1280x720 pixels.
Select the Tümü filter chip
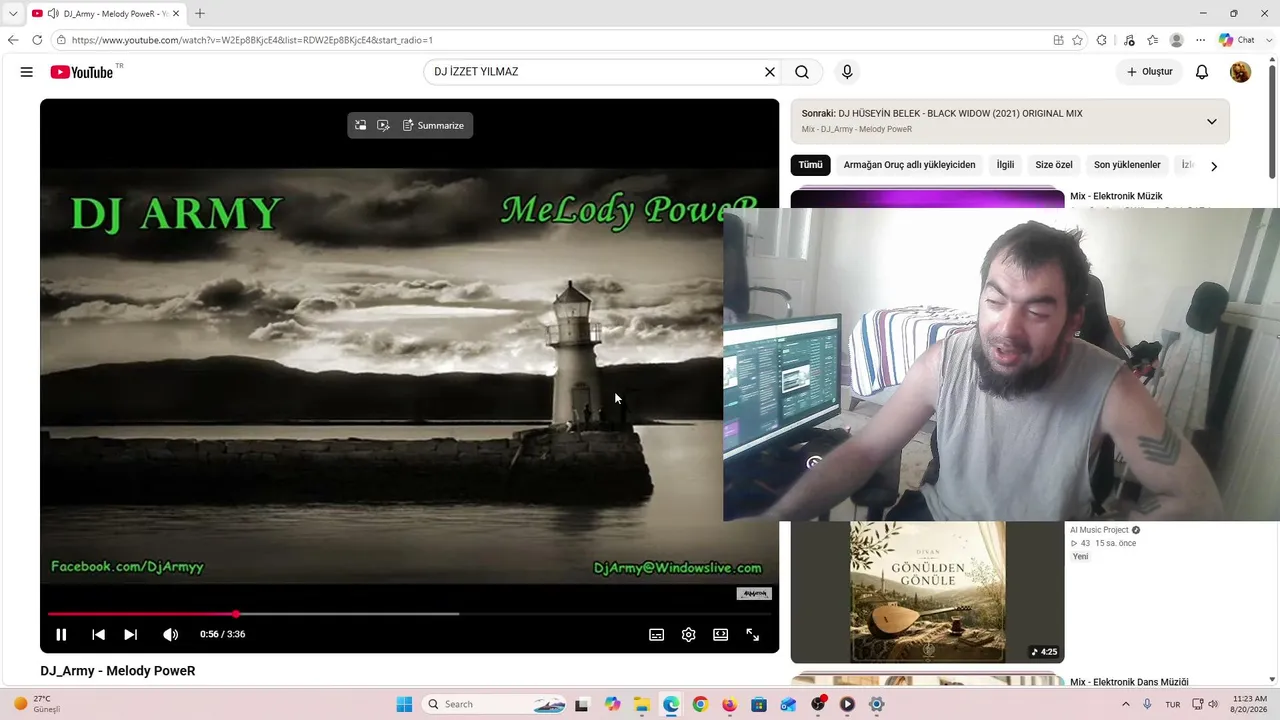[x=810, y=165]
